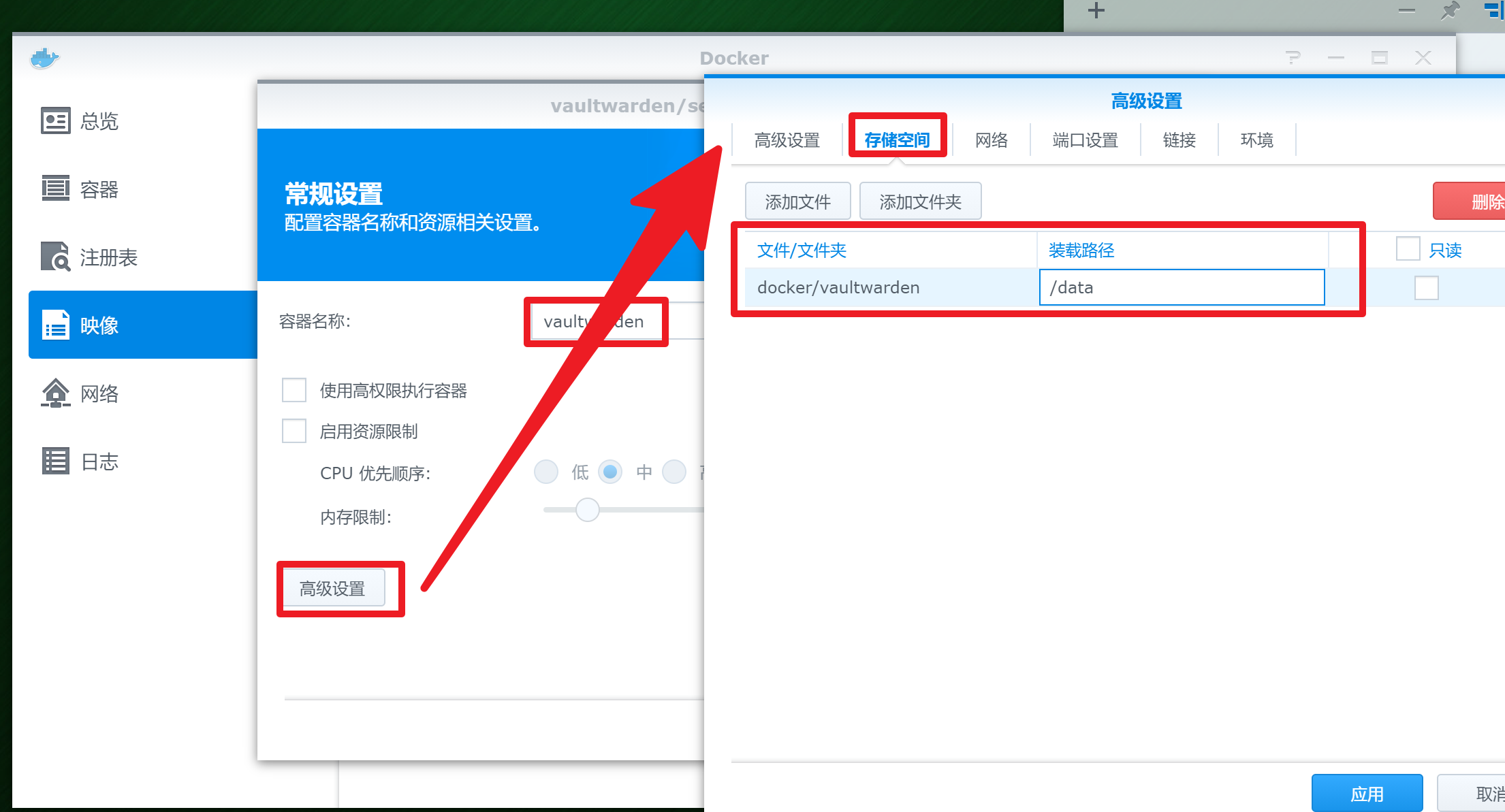Screen dimensions: 1505x812
Task: Select CPU priority 中 radio button
Action: 610,472
